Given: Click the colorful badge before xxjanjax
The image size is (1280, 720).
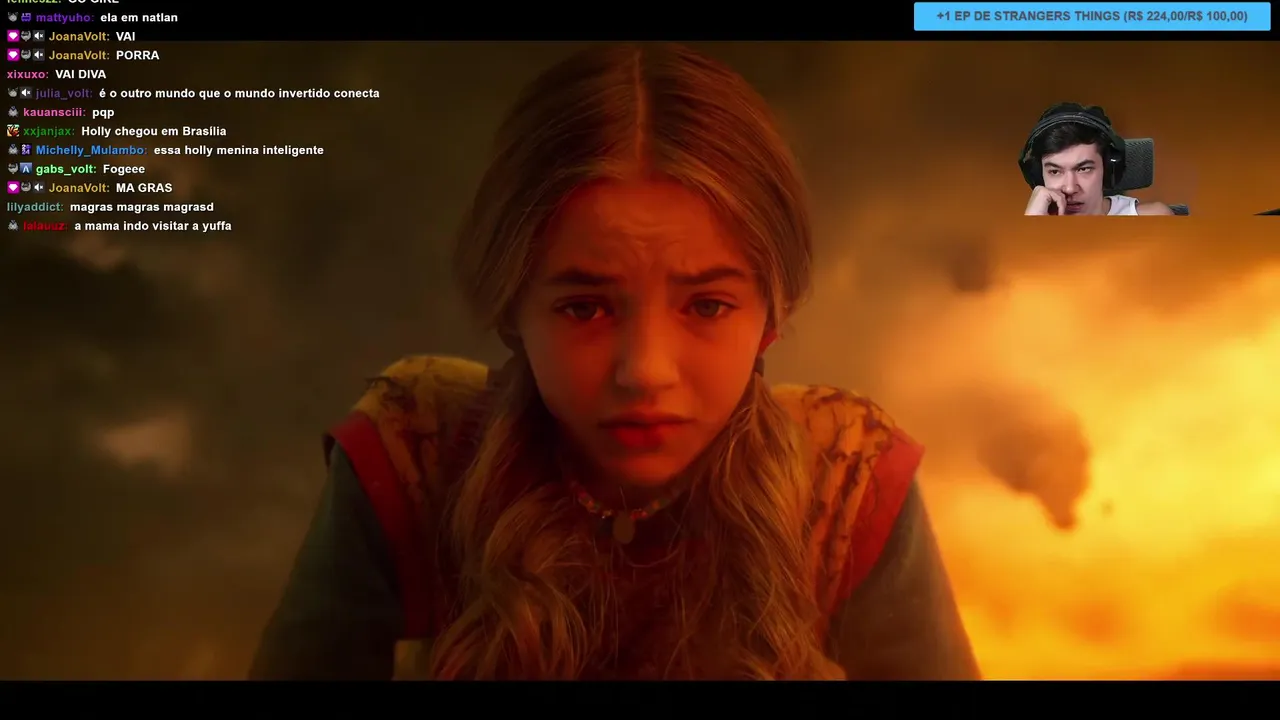Looking at the screenshot, I should (13, 131).
